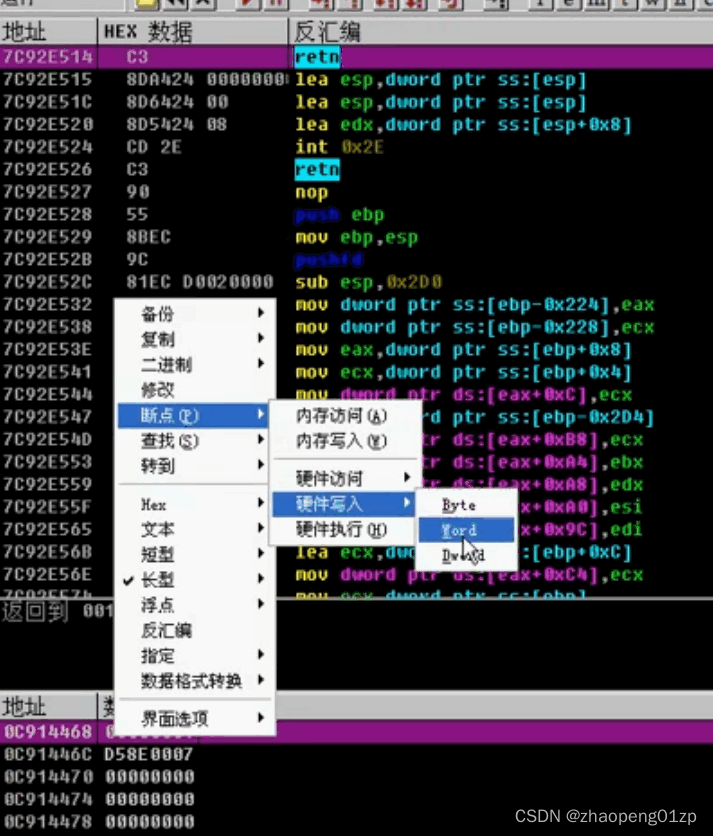Set a 内存访问 (A) breakpoint
The height and width of the screenshot is (836, 713).
pos(343,416)
